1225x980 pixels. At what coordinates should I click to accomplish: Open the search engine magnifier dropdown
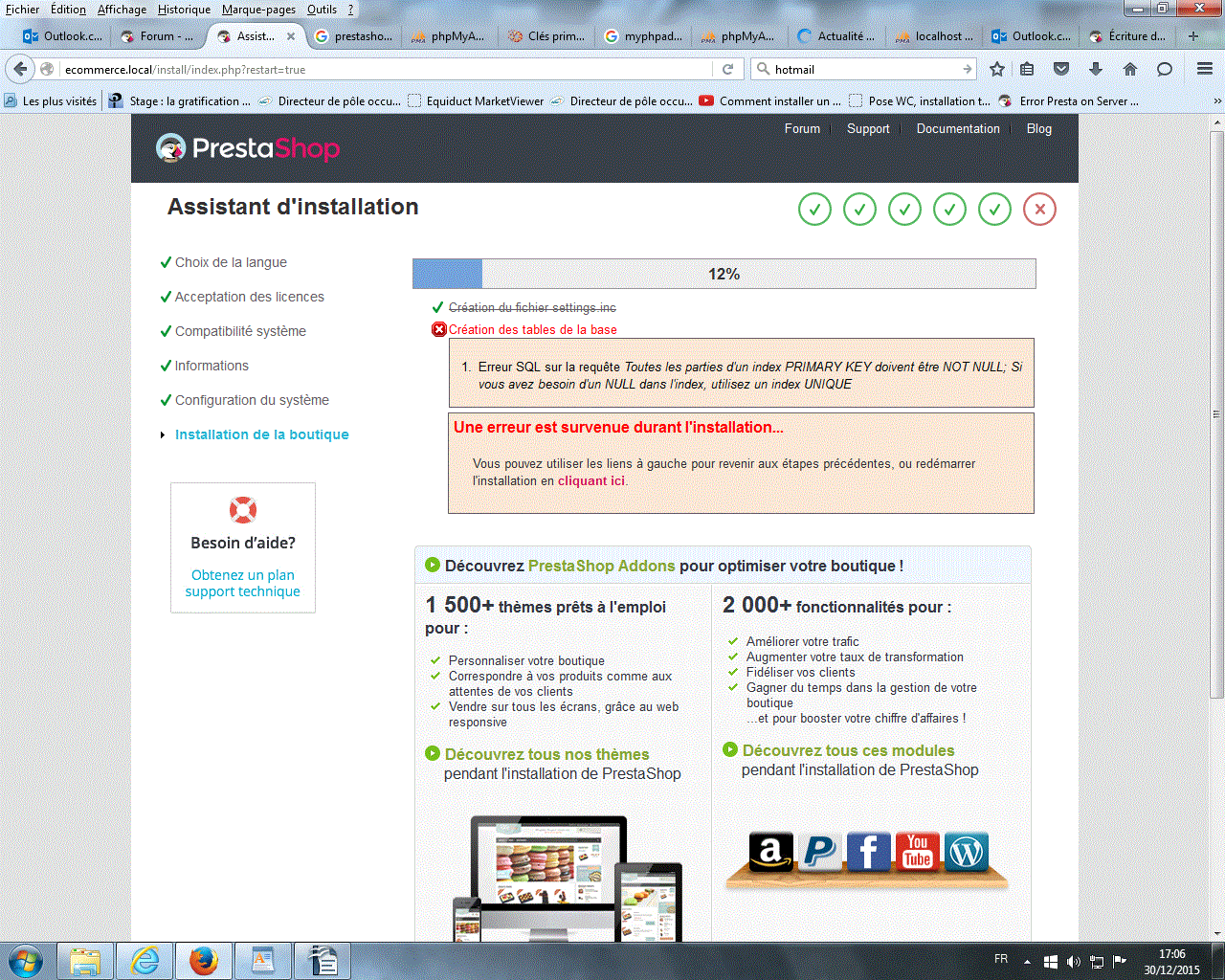pos(763,69)
